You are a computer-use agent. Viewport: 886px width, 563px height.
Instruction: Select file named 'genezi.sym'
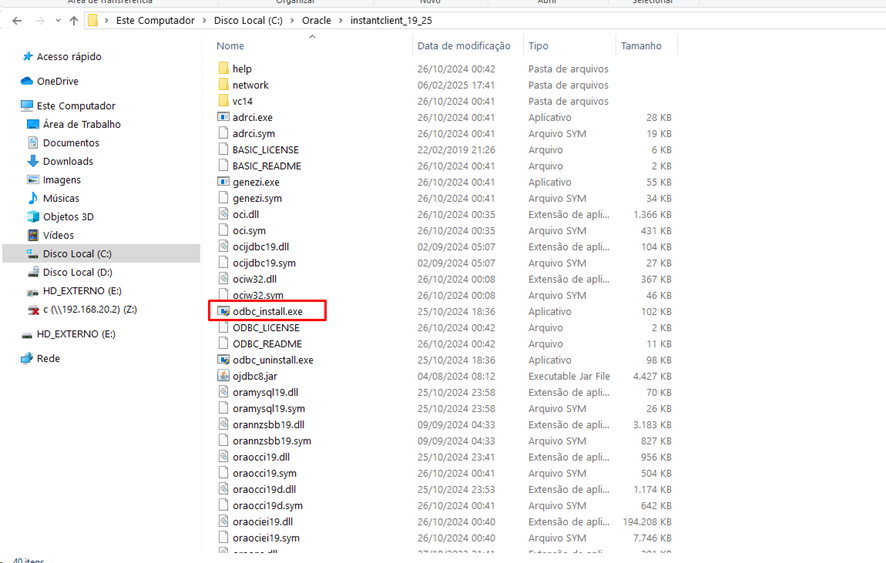point(257,198)
